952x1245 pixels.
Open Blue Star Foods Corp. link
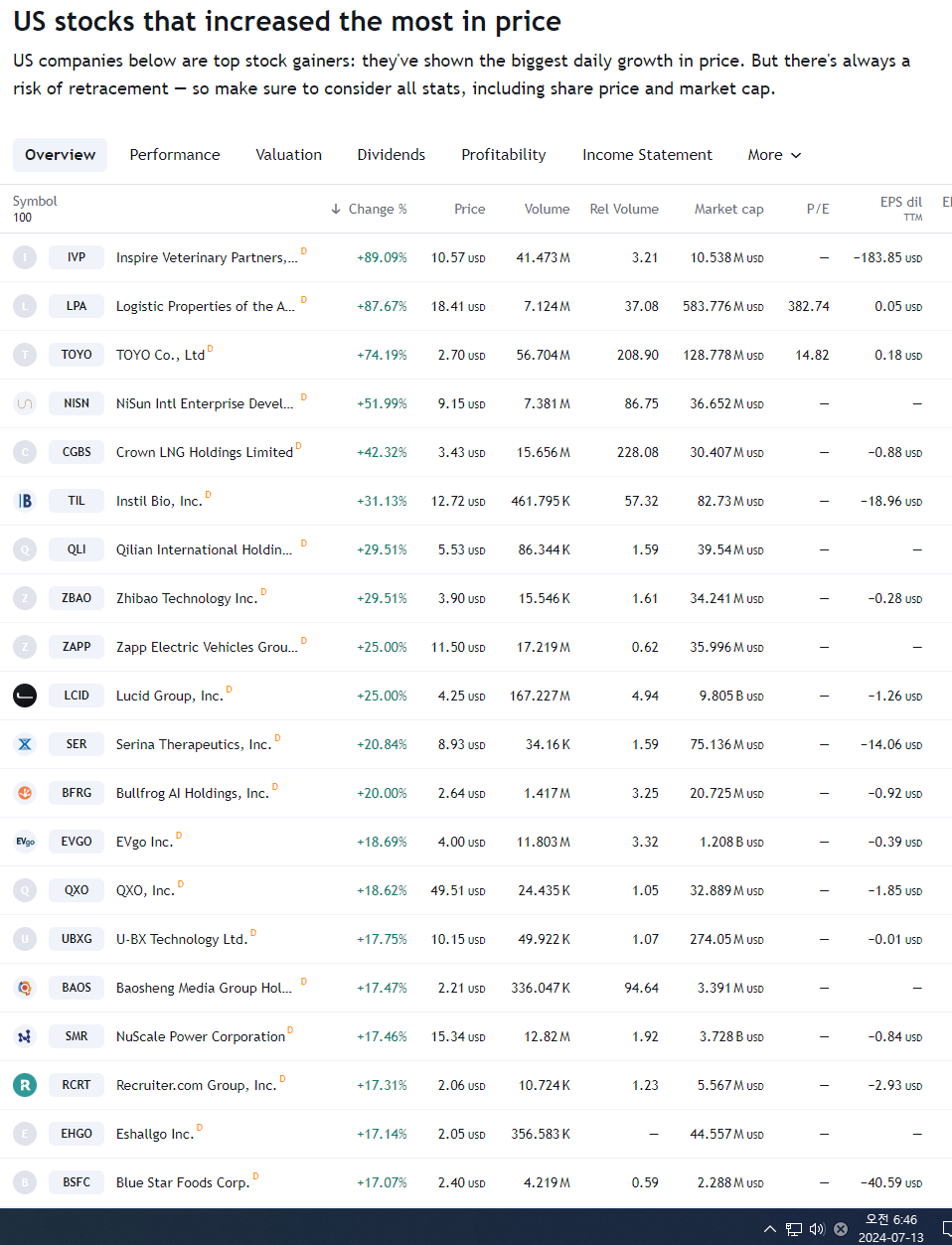(183, 1182)
